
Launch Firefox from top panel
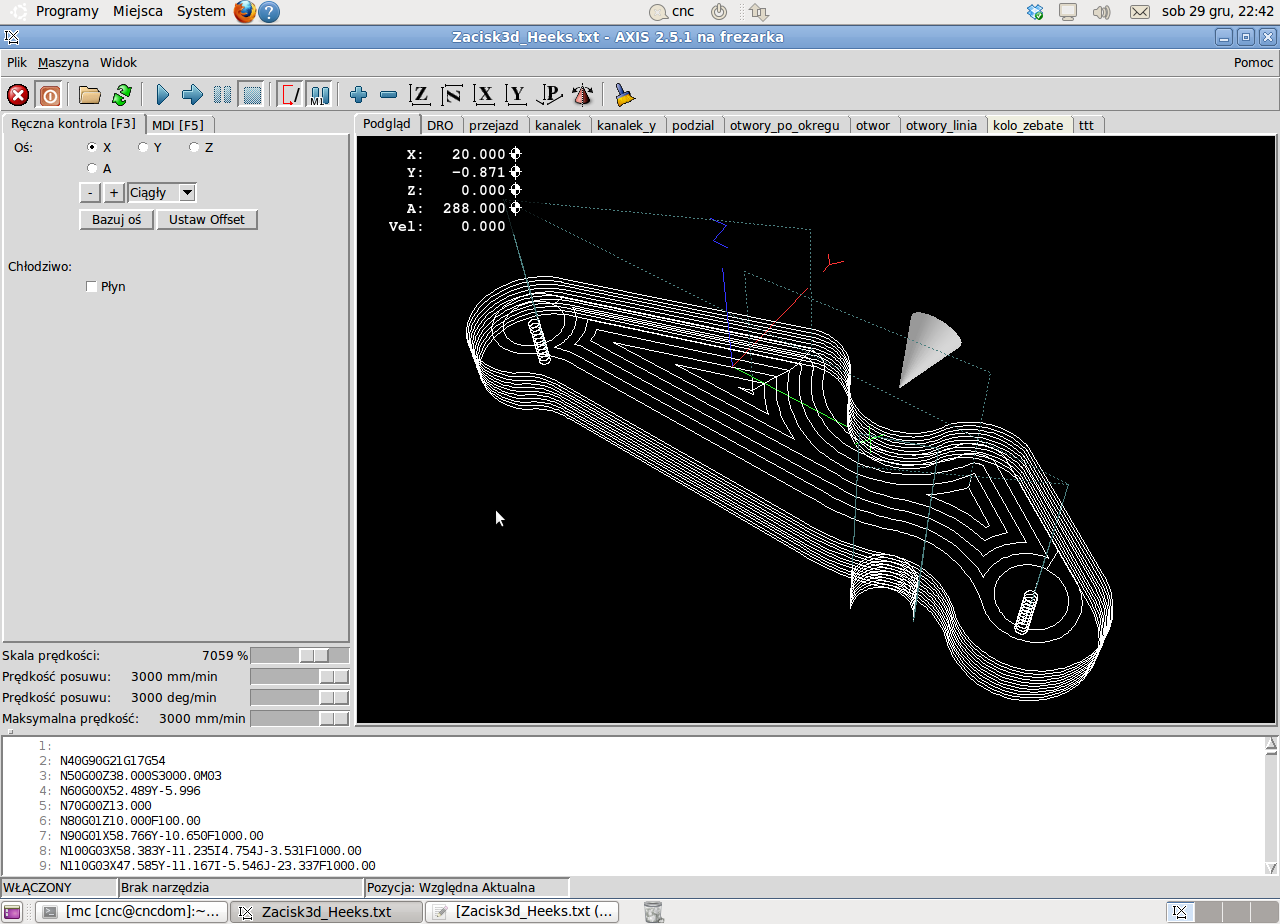click(x=244, y=12)
